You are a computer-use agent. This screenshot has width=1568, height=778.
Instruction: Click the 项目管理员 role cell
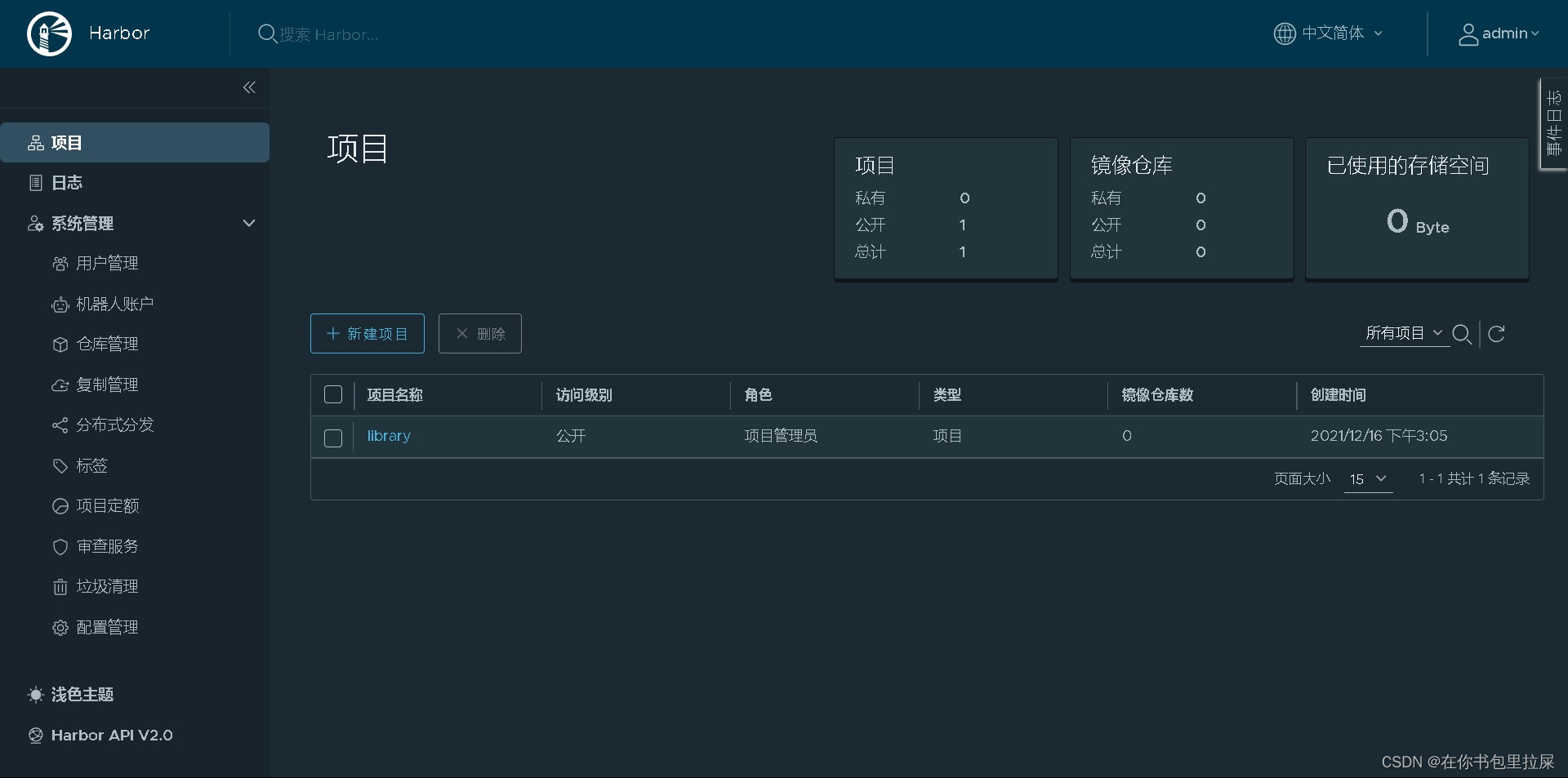pos(781,436)
